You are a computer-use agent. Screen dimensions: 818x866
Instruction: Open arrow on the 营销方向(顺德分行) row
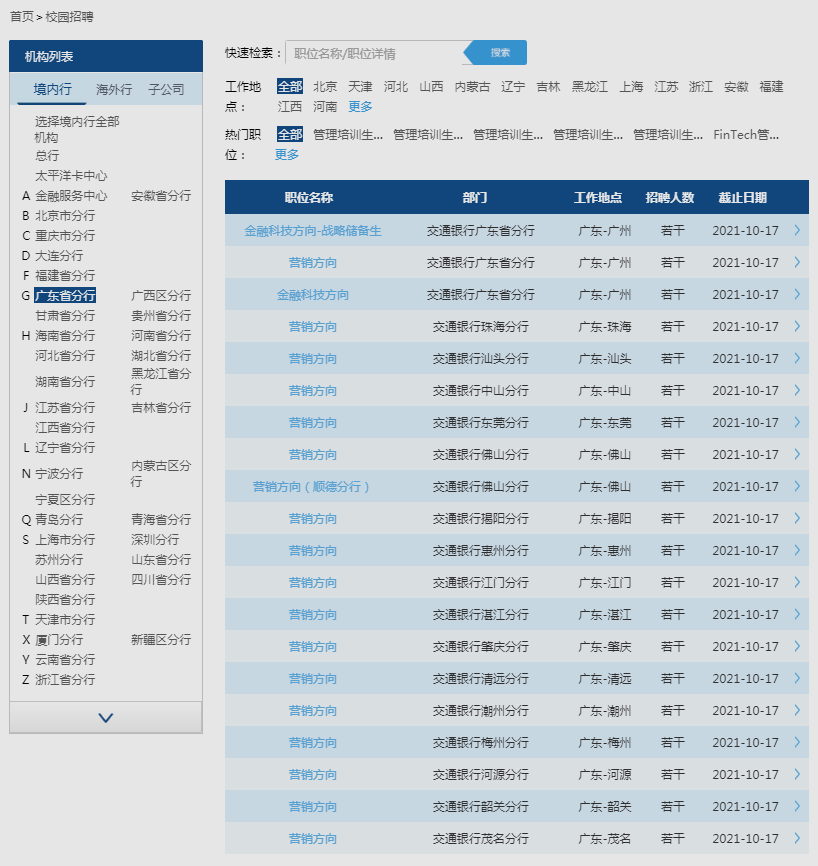pos(797,487)
